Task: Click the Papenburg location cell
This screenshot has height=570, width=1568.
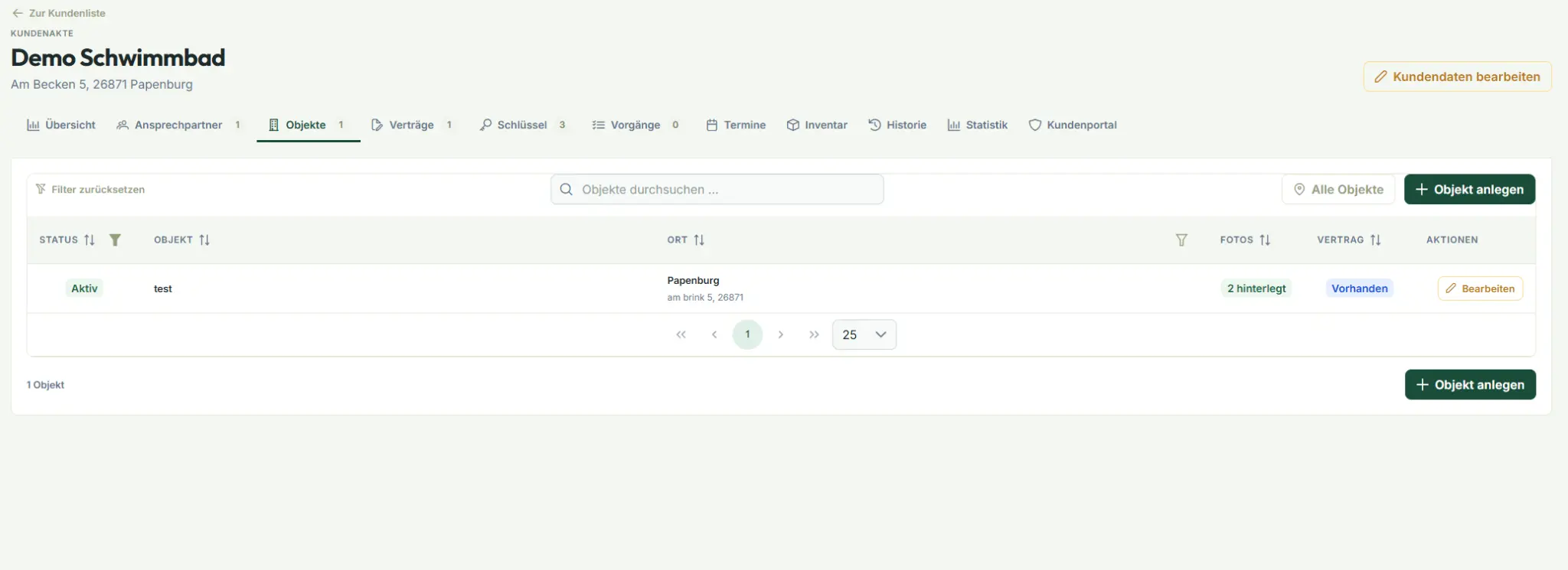Action: point(693,280)
